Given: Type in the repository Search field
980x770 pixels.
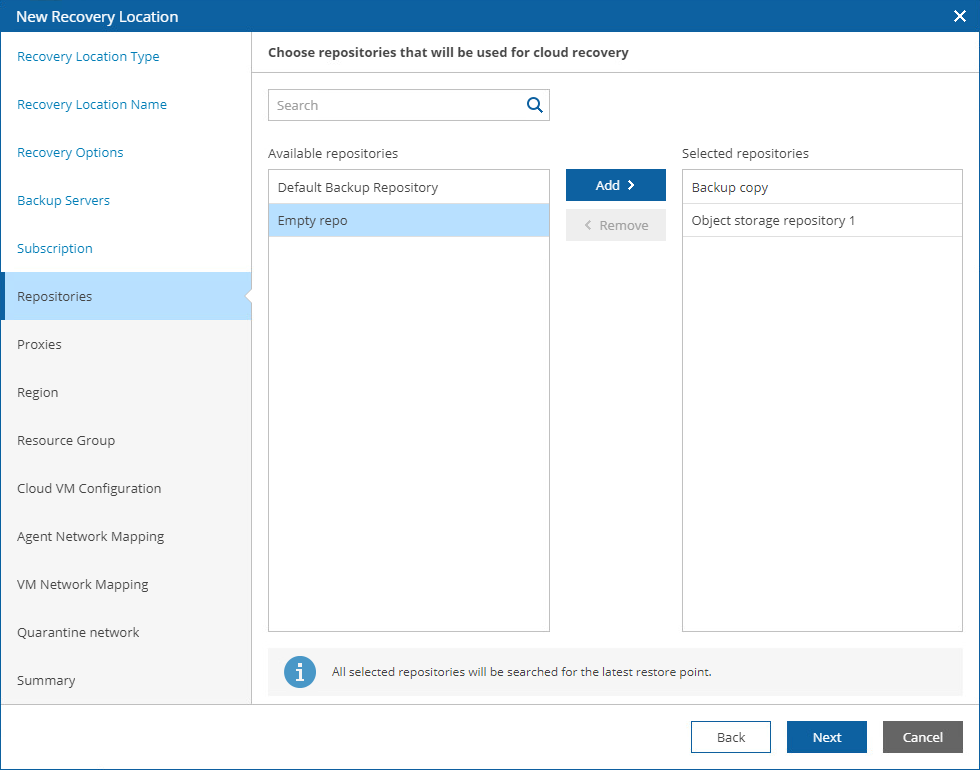Looking at the screenshot, I should pyautogui.click(x=395, y=105).
